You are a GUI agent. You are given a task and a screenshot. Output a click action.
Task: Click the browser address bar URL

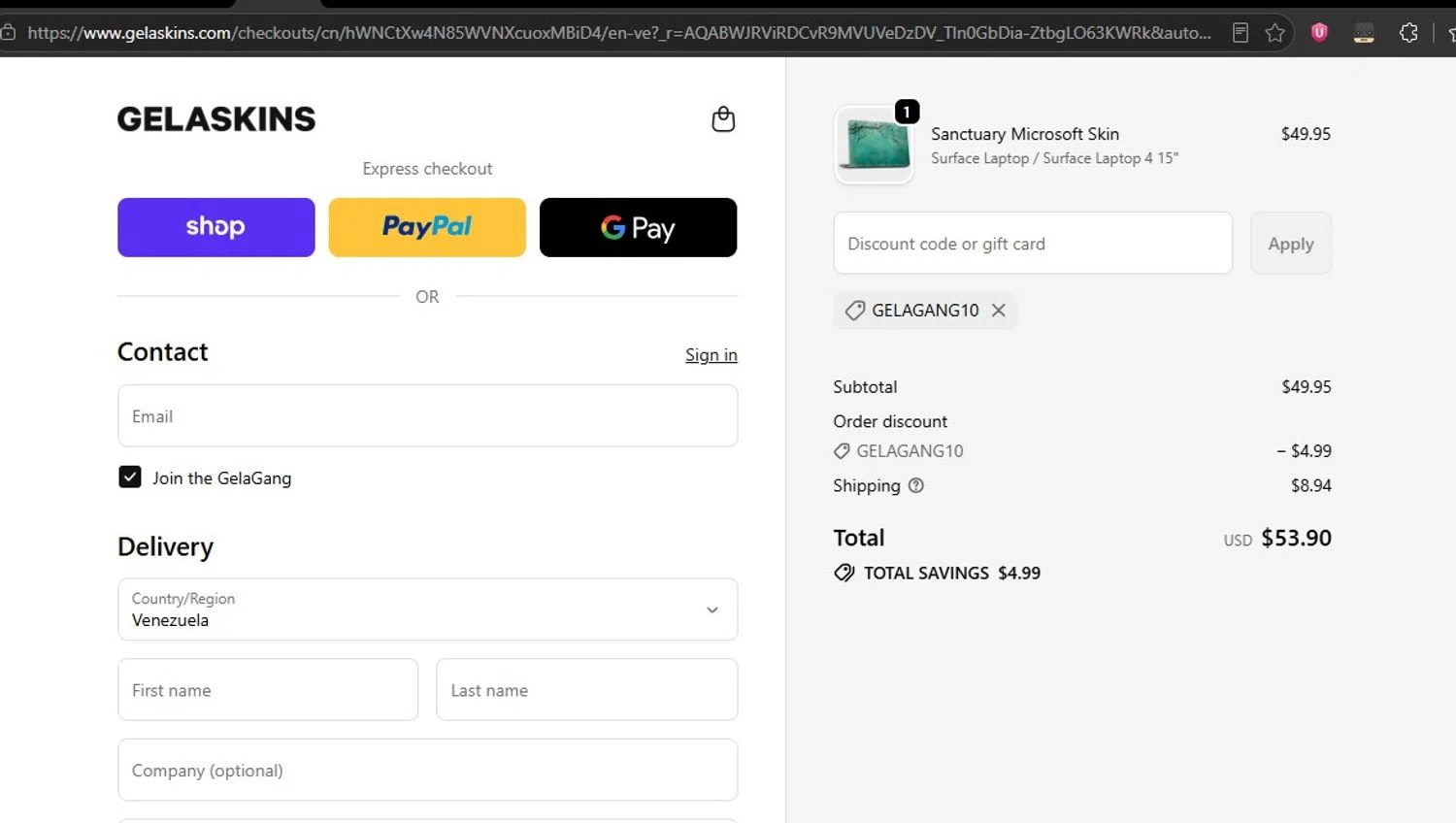click(619, 33)
